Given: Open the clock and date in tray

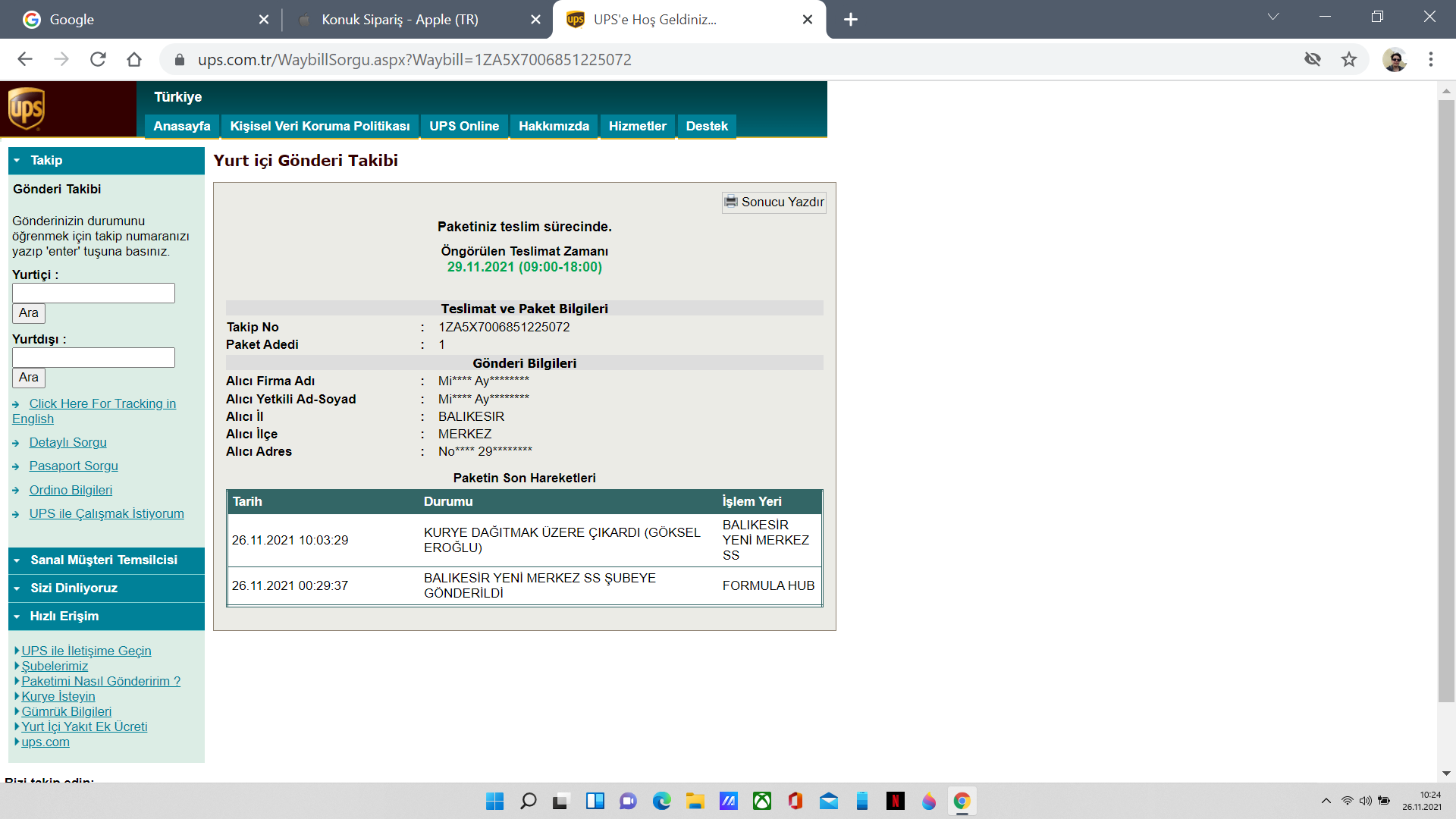Looking at the screenshot, I should [x=1422, y=801].
